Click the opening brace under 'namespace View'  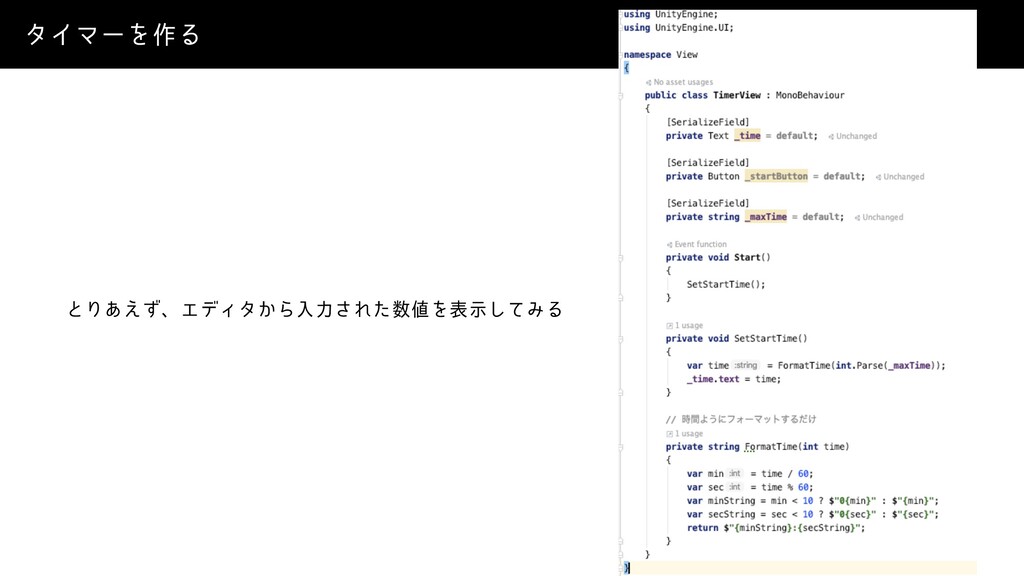click(626, 68)
